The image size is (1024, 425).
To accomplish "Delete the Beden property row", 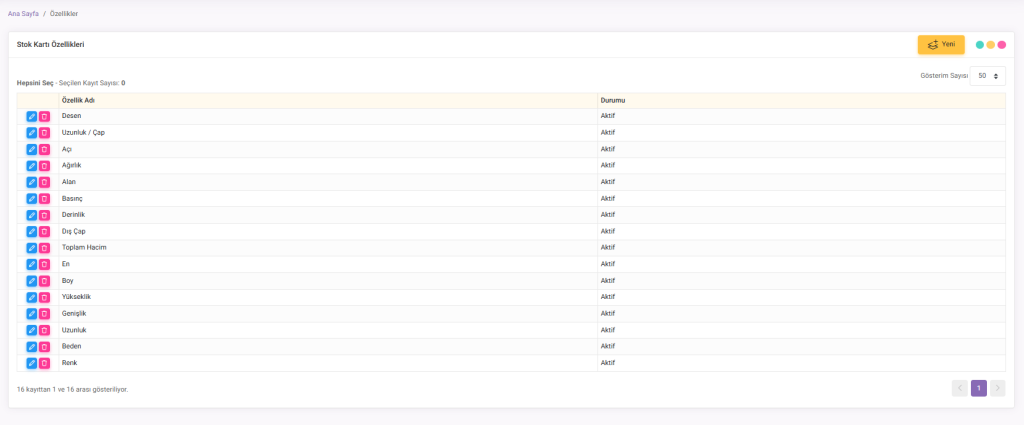I will click(44, 347).
